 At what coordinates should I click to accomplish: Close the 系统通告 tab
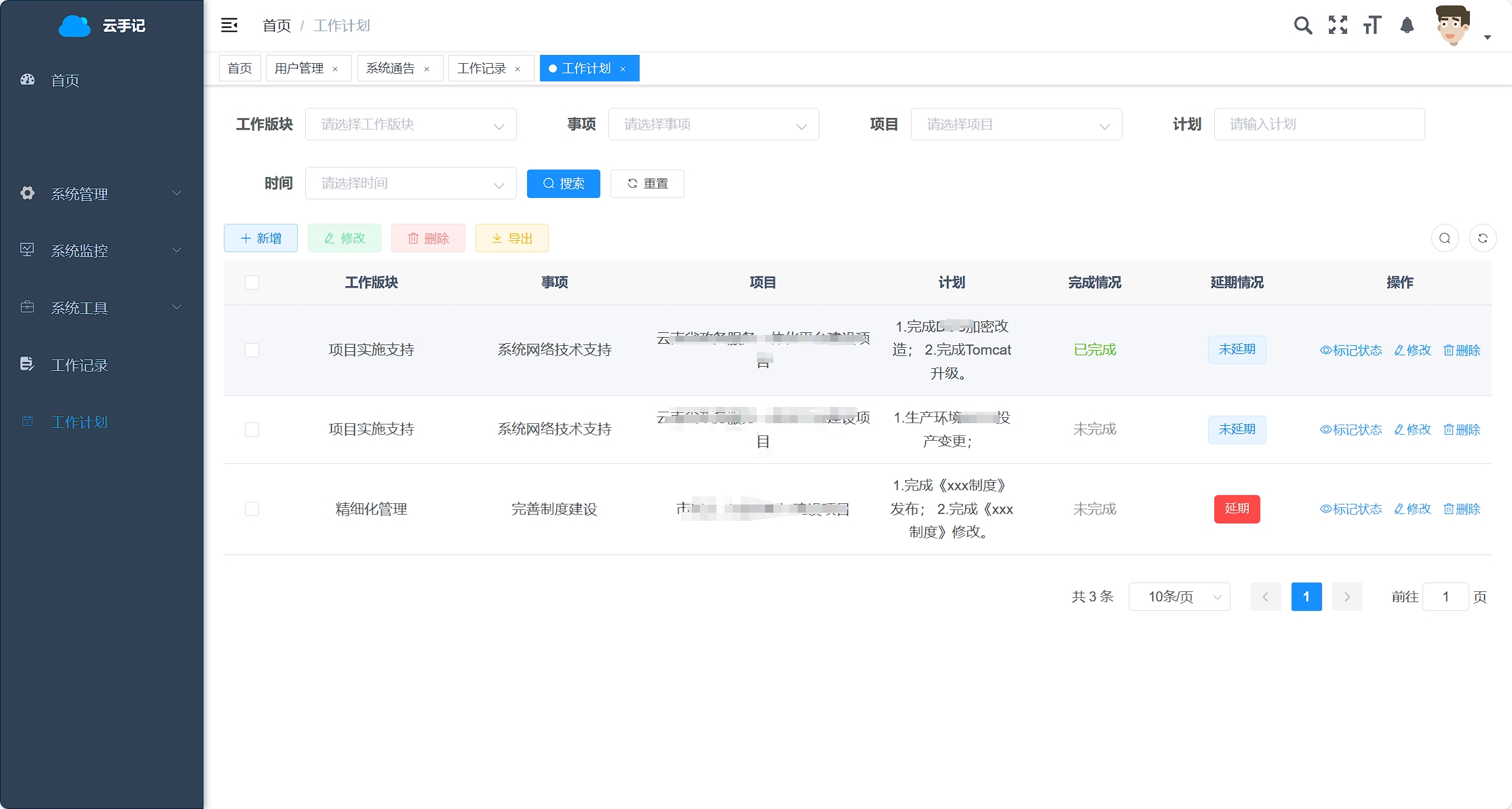click(x=427, y=69)
